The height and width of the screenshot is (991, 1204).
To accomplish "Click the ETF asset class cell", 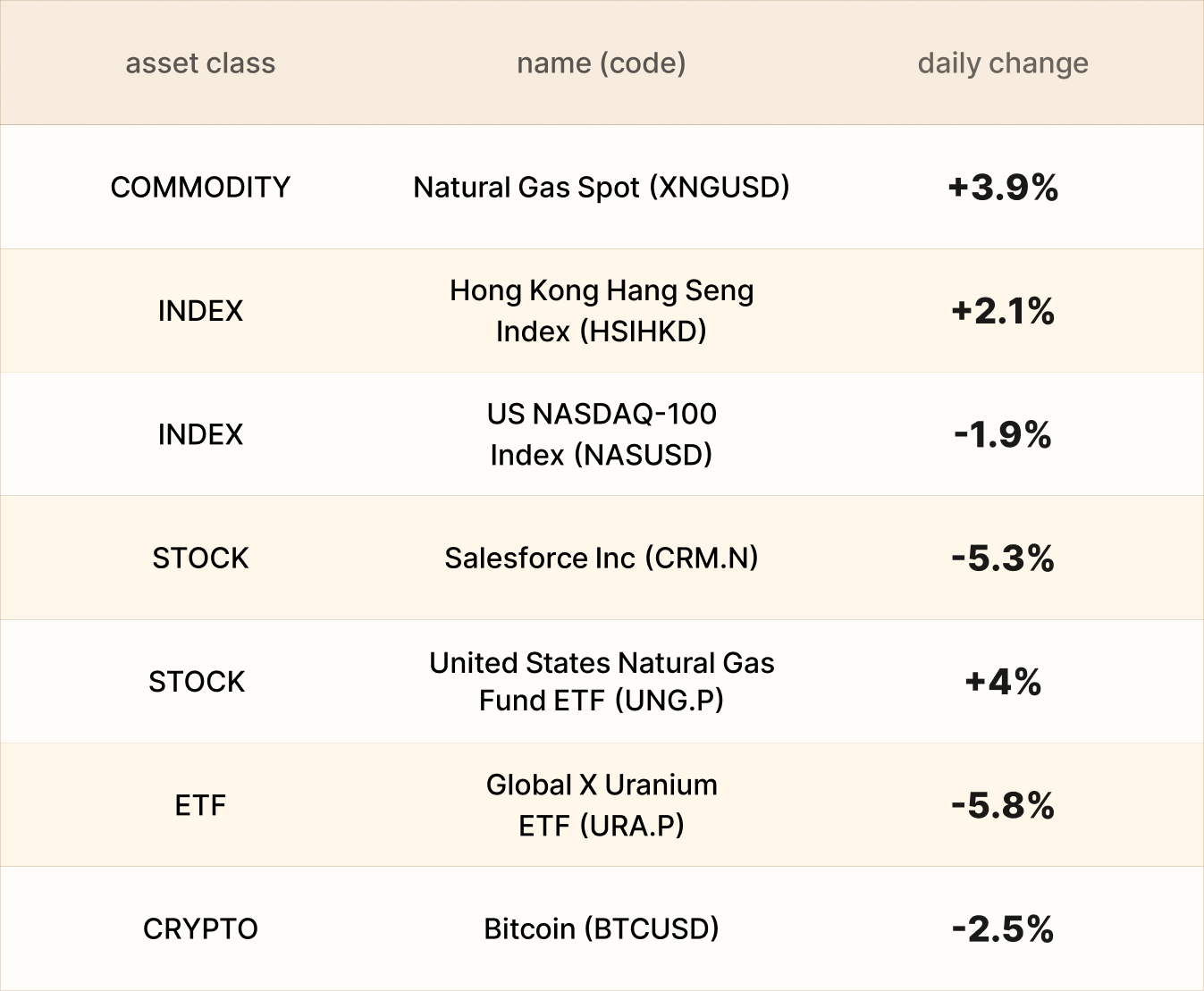I will [x=200, y=805].
